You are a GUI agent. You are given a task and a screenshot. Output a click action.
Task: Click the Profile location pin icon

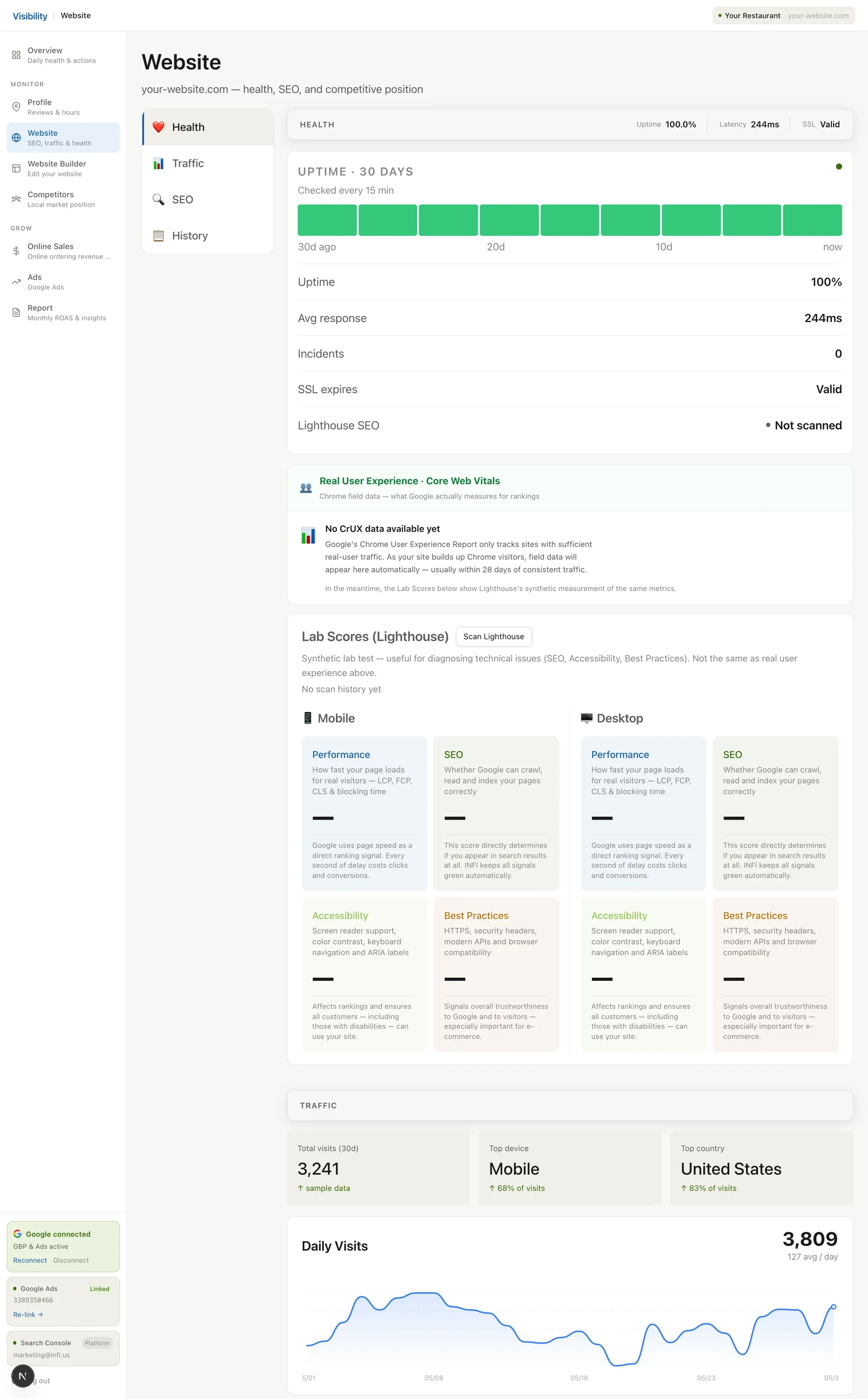pyautogui.click(x=16, y=107)
